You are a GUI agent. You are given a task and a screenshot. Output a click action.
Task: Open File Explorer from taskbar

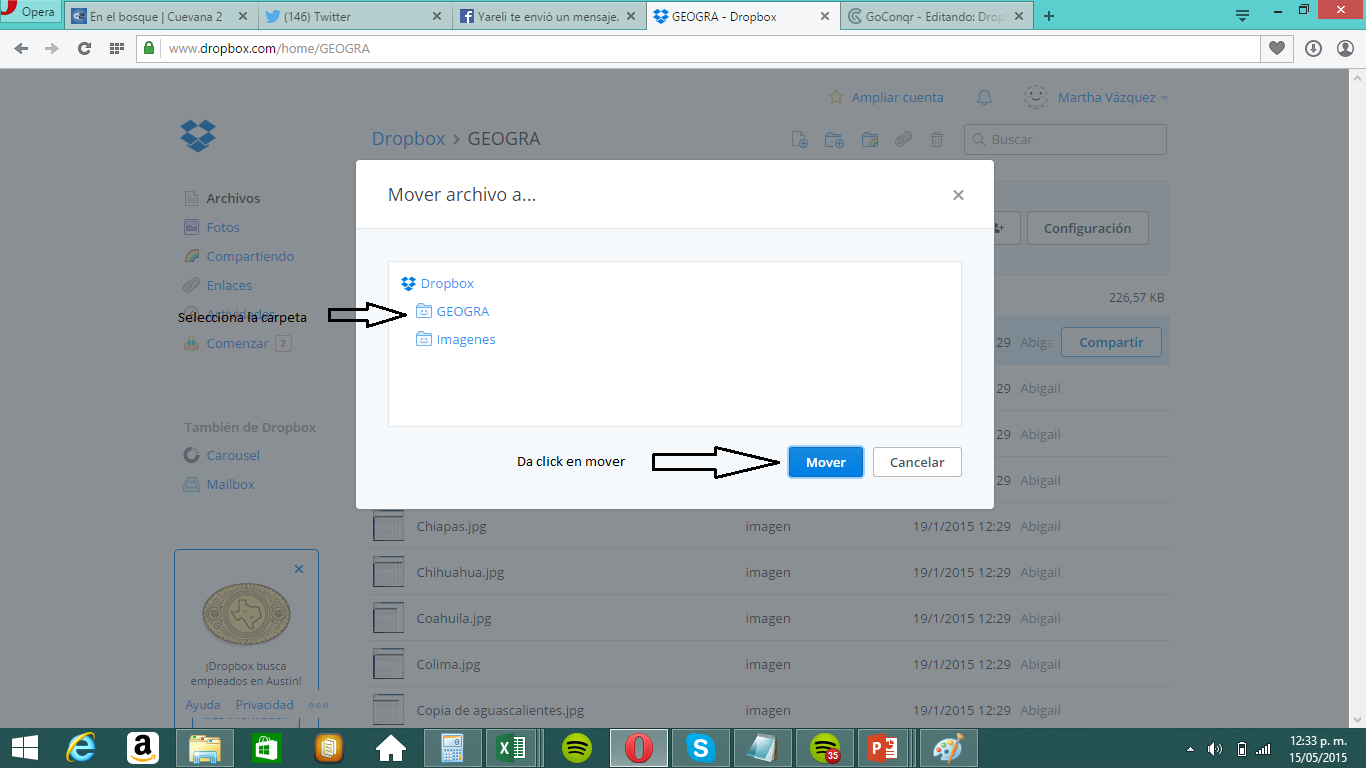click(x=205, y=748)
